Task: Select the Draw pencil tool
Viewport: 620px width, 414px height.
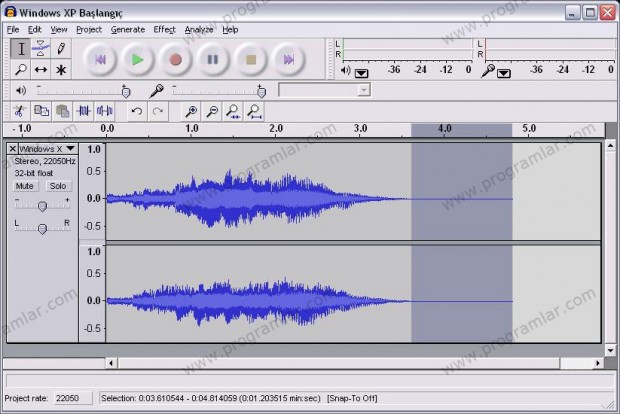Action: coord(61,49)
